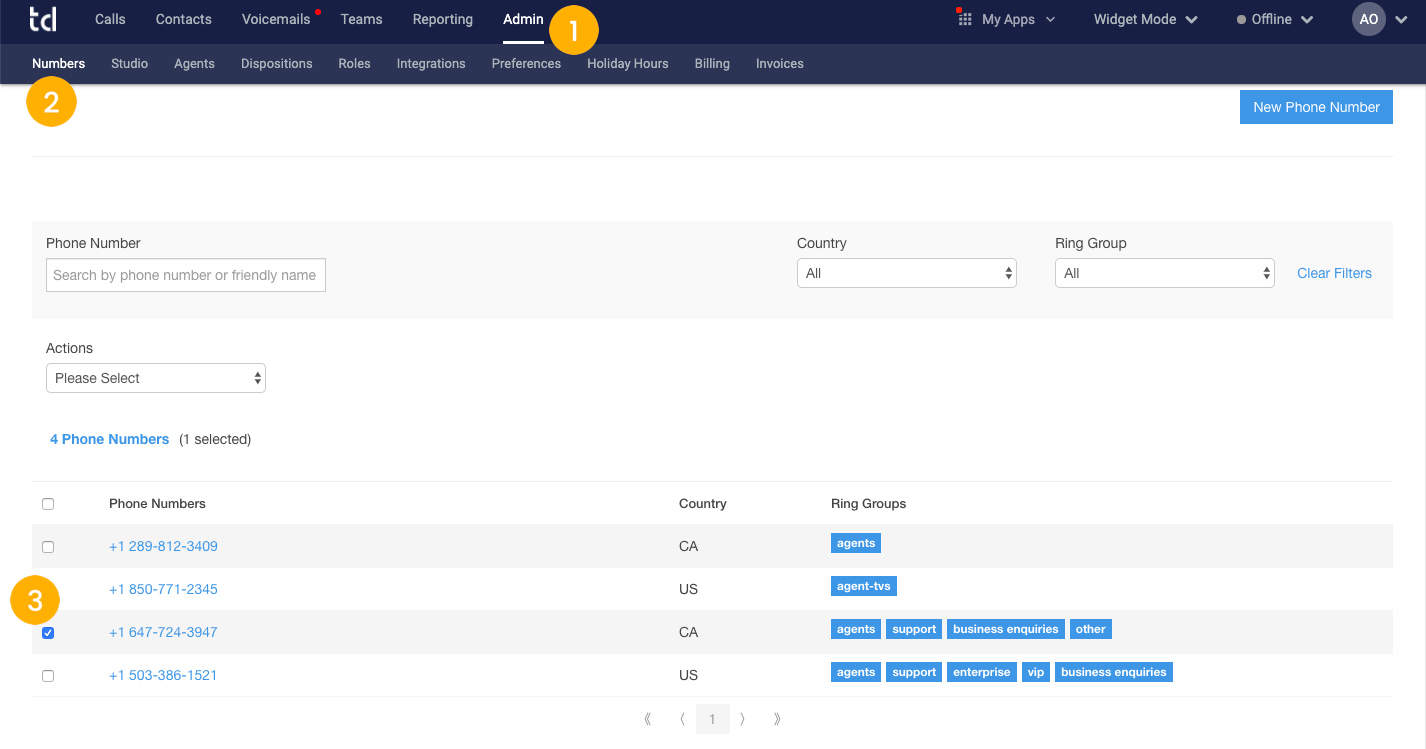Click the Phone Numbers column header
Screen dimensions: 1426x749
pyautogui.click(x=157, y=503)
